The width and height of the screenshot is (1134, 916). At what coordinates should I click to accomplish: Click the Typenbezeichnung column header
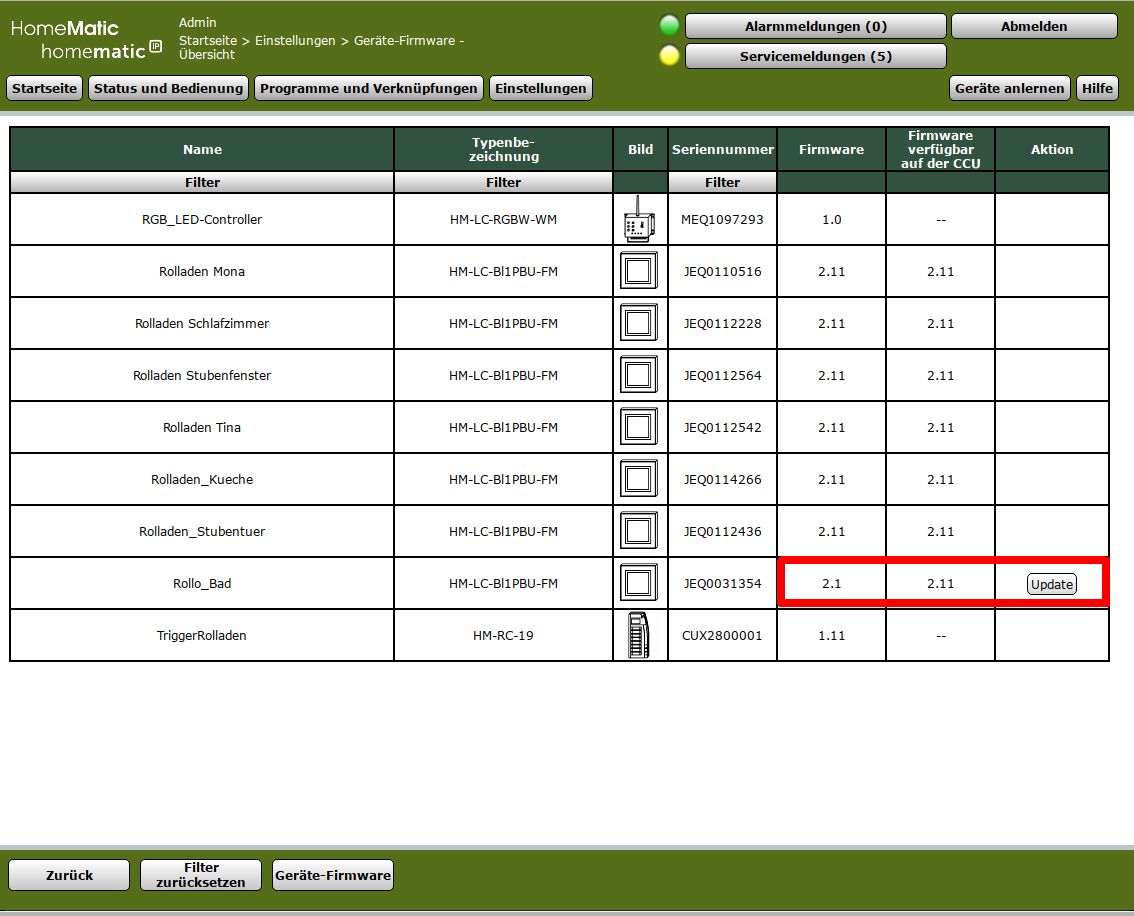(503, 150)
